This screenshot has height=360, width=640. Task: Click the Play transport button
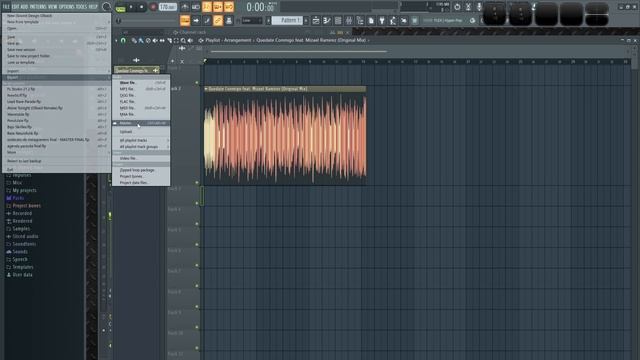131,7
